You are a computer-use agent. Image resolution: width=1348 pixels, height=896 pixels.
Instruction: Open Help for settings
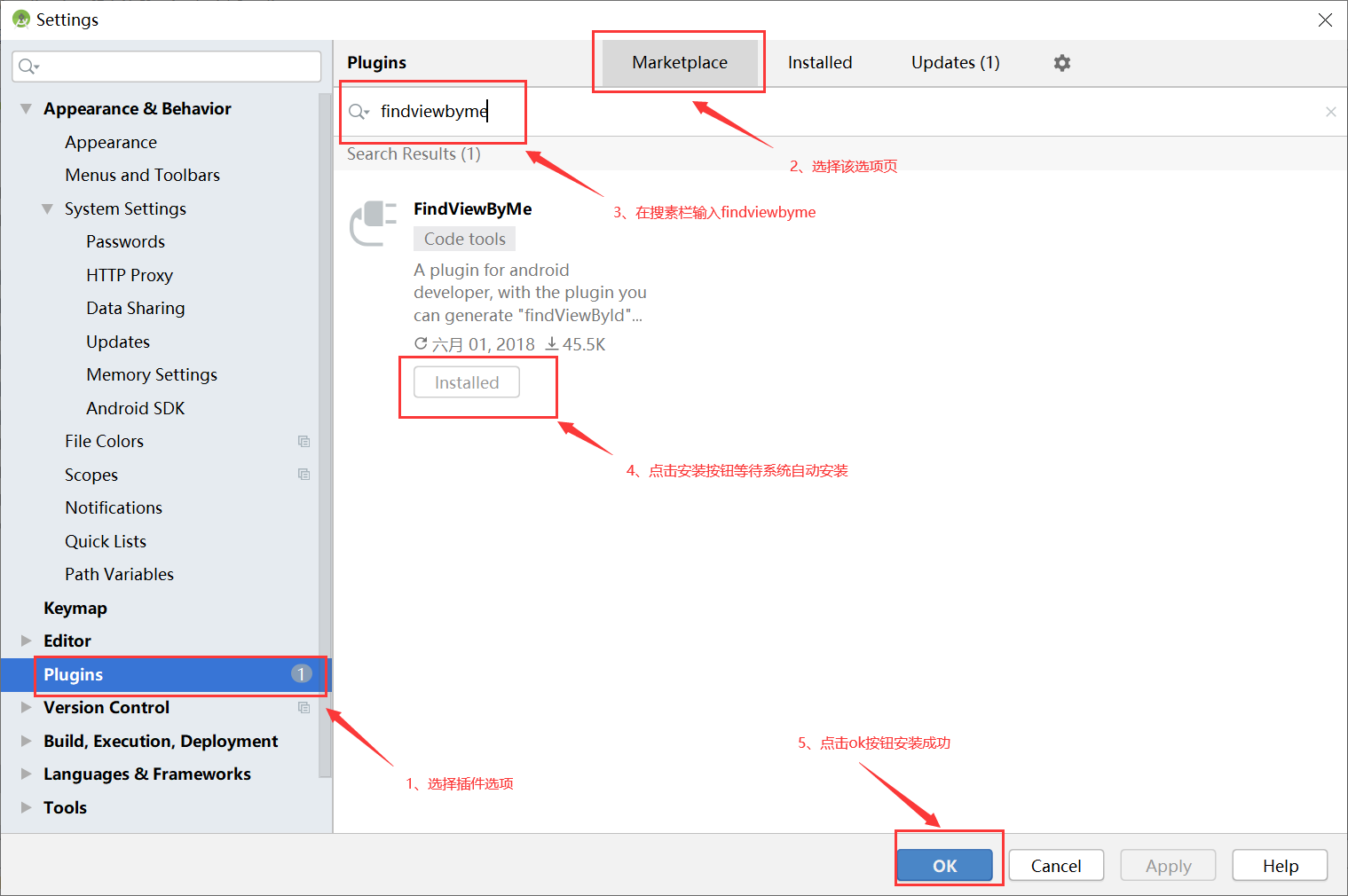pyautogui.click(x=1281, y=866)
